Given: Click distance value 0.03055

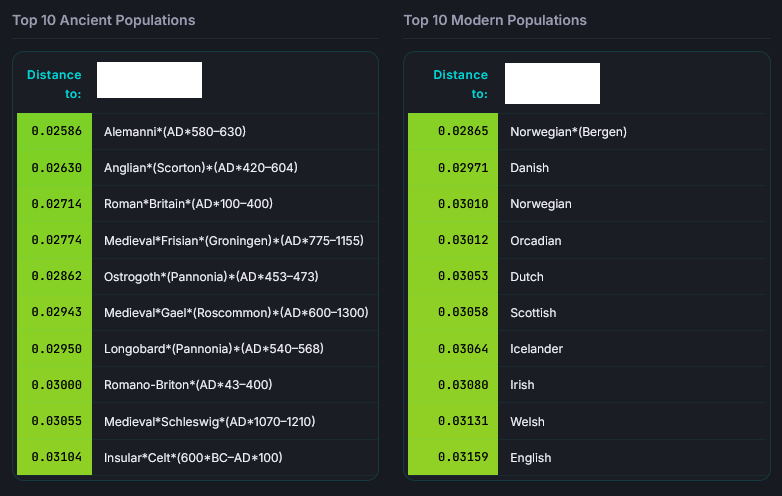Looking at the screenshot, I should [56, 421].
